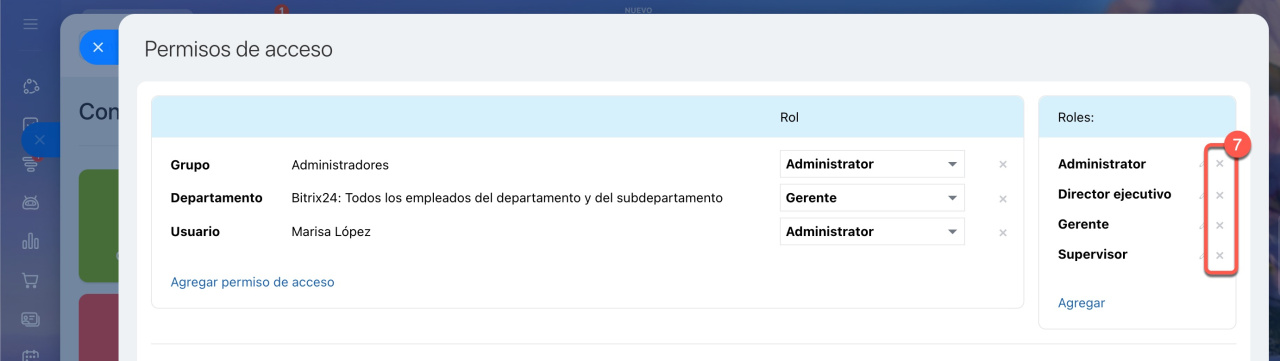
Task: Delete the Administrator role
Action: click(x=1219, y=164)
